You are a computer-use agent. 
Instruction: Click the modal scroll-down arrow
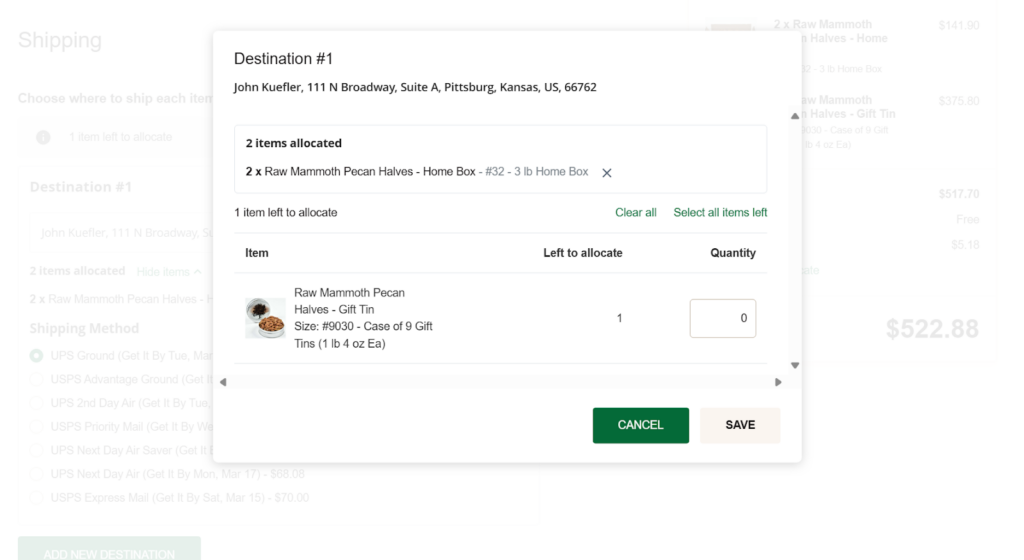795,366
